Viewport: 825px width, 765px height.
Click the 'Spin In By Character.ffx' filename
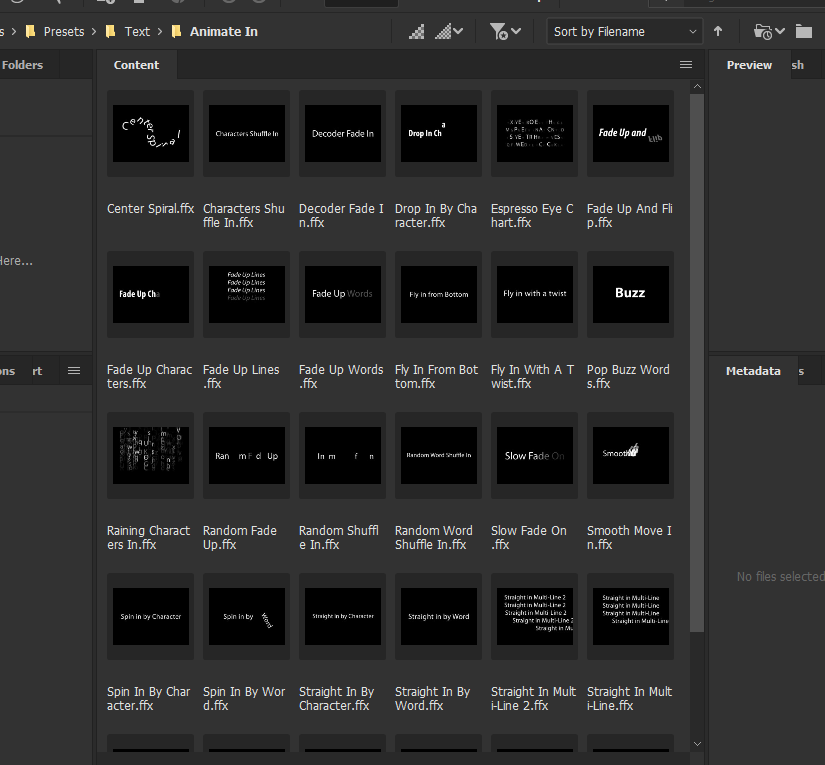click(x=148, y=698)
